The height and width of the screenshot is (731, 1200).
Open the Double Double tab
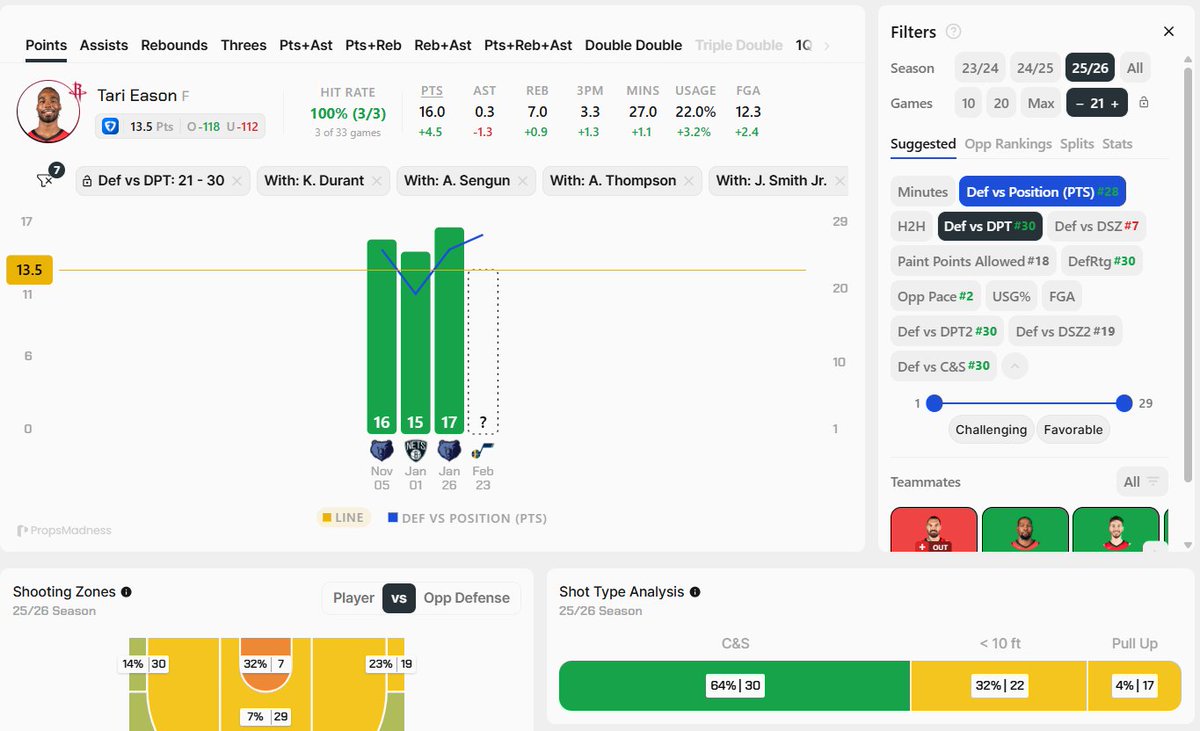click(x=633, y=45)
